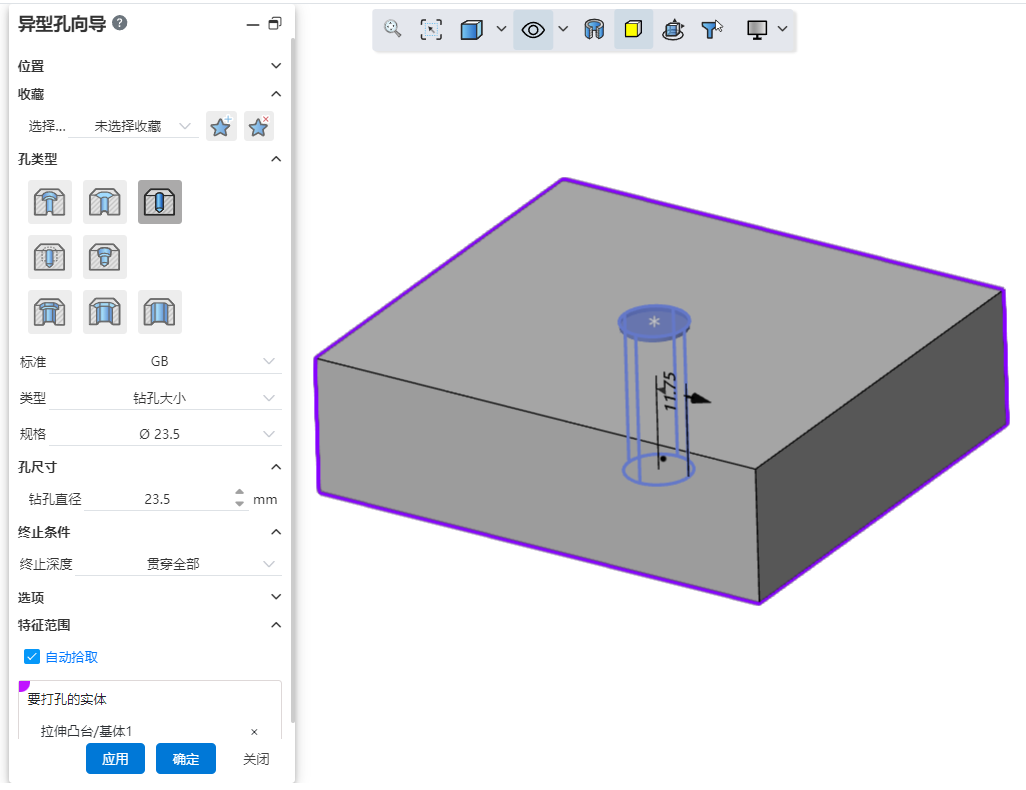Screen dimensions: 1026x790
Task: Click the 确定 button
Action: pyautogui.click(x=186, y=759)
